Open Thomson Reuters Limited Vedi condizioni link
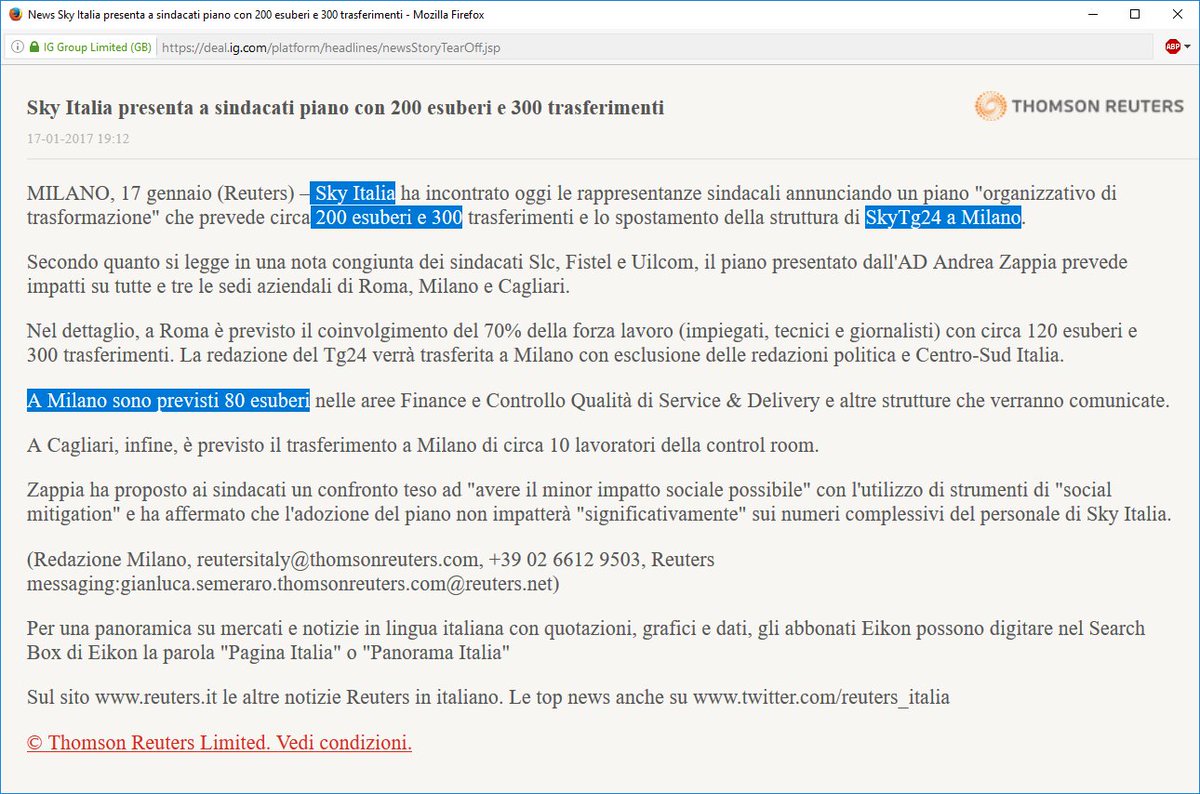This screenshot has width=1200, height=794. [219, 743]
